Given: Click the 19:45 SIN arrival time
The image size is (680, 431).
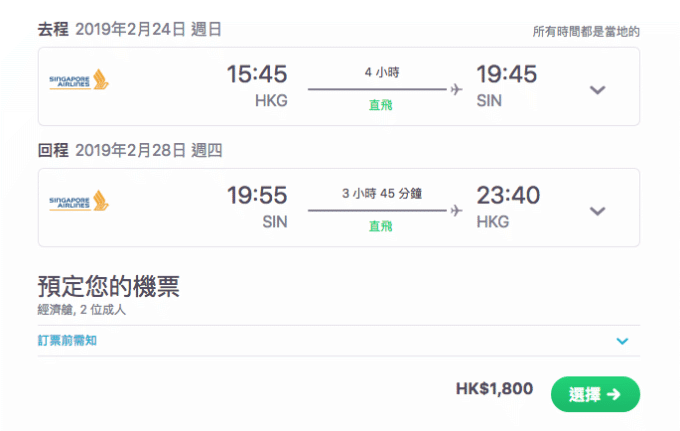Looking at the screenshot, I should coord(507,74).
